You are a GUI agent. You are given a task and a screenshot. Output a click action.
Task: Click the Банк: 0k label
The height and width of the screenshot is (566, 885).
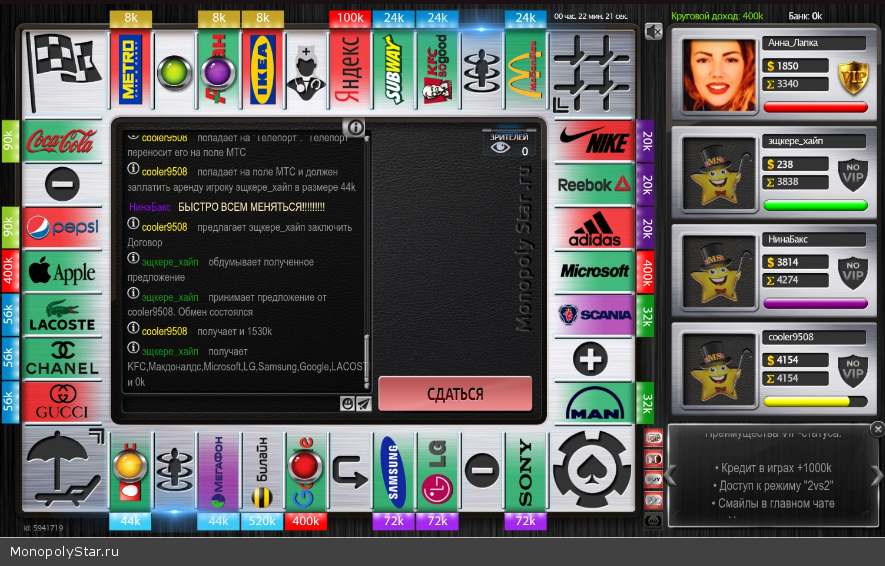(805, 16)
